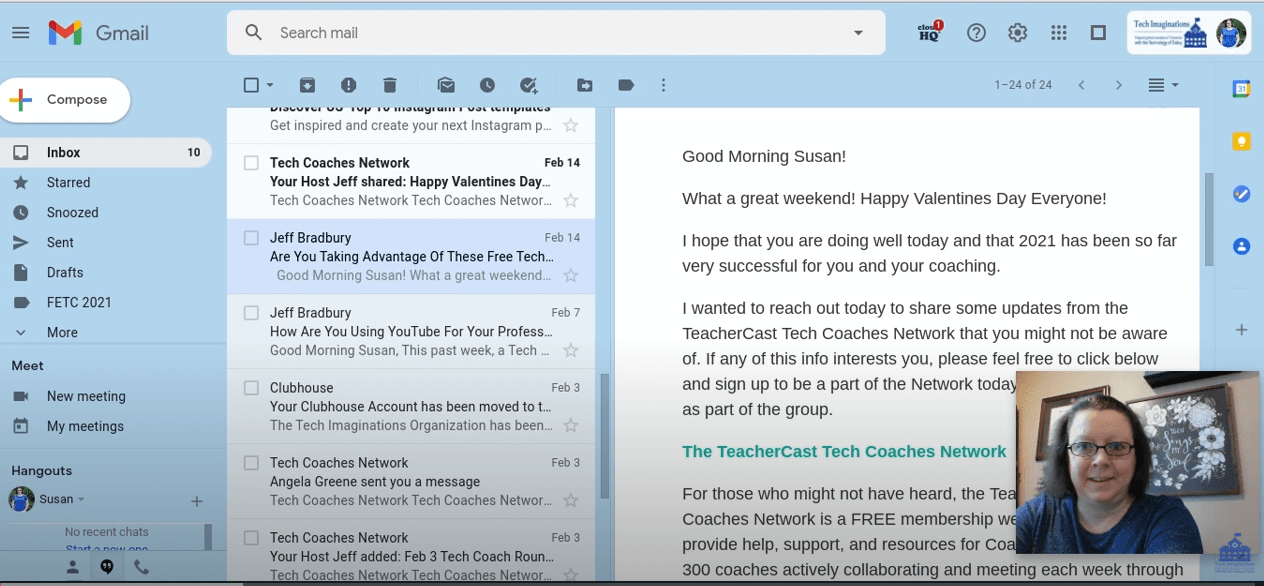Start new Hangouts chat plus button
The image size is (1264, 586).
(197, 501)
